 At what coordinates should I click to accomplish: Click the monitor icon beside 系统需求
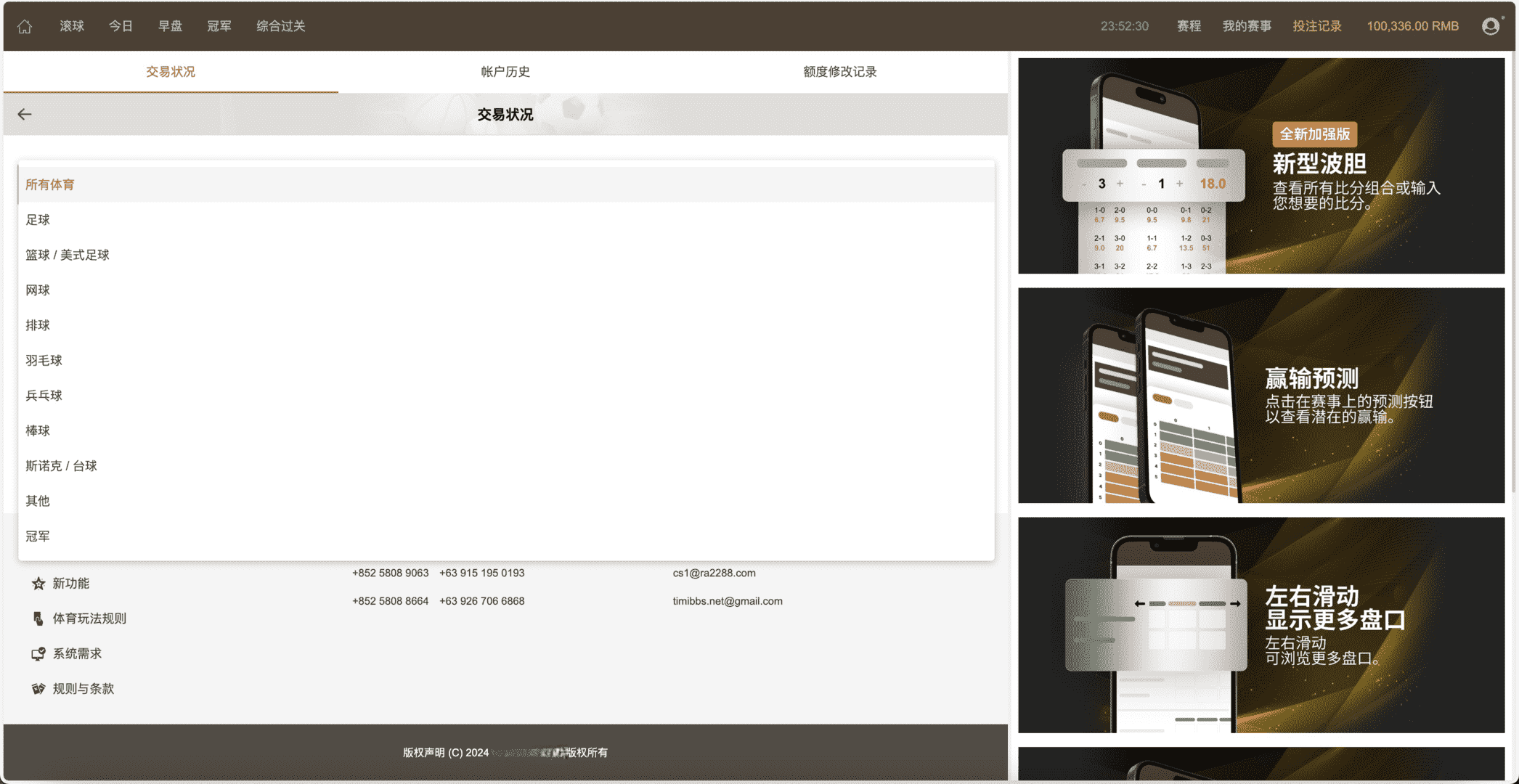click(38, 653)
